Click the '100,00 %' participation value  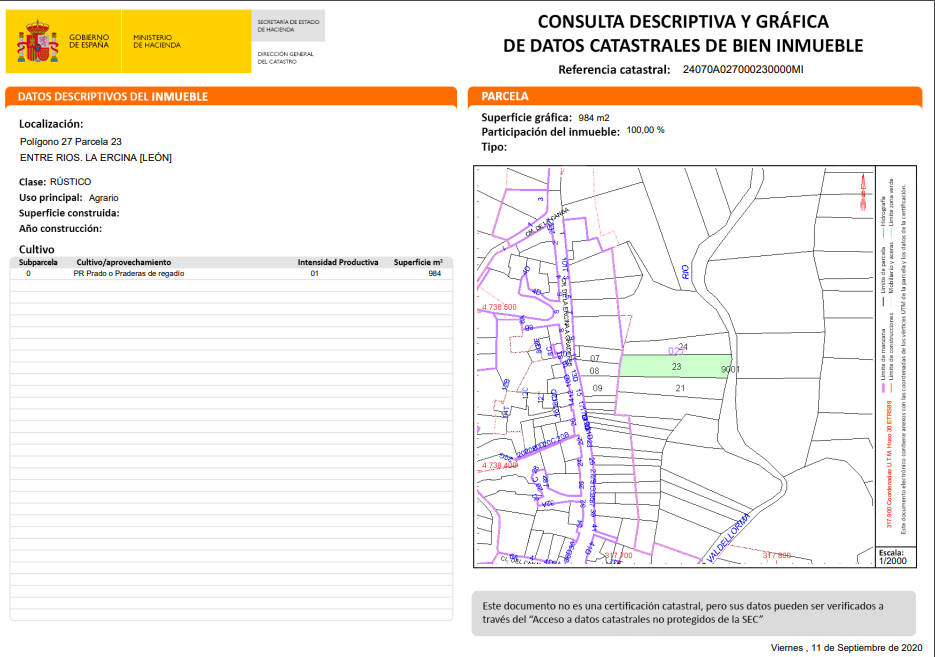point(645,130)
